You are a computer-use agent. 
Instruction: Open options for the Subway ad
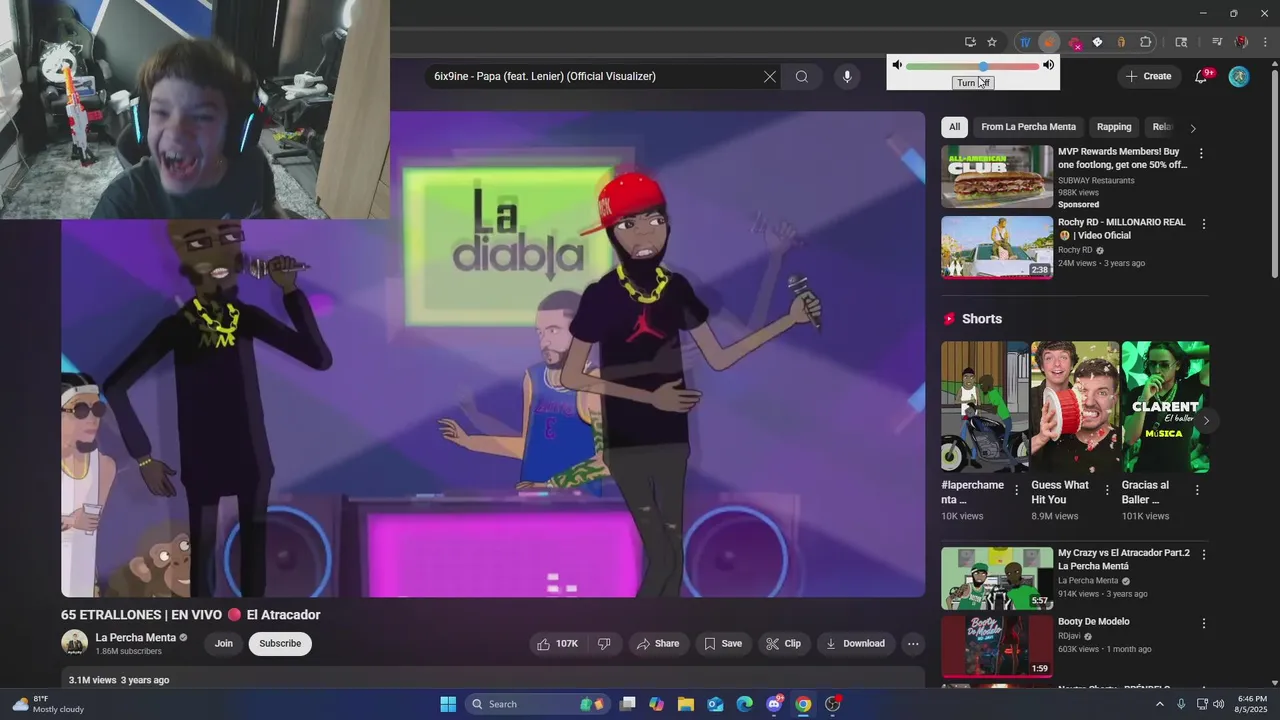click(1202, 154)
